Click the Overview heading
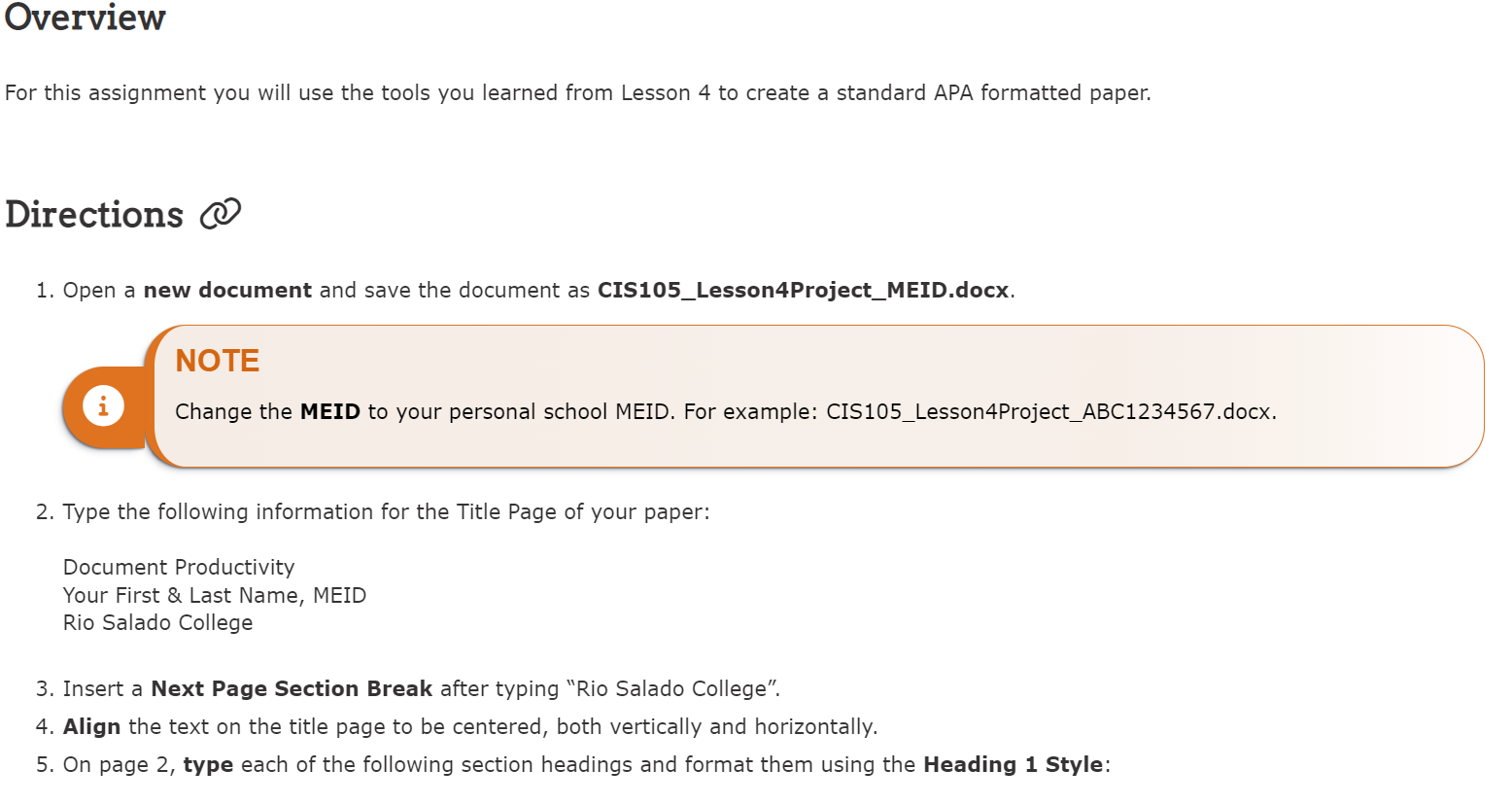The height and width of the screenshot is (805, 1512). coord(86,17)
